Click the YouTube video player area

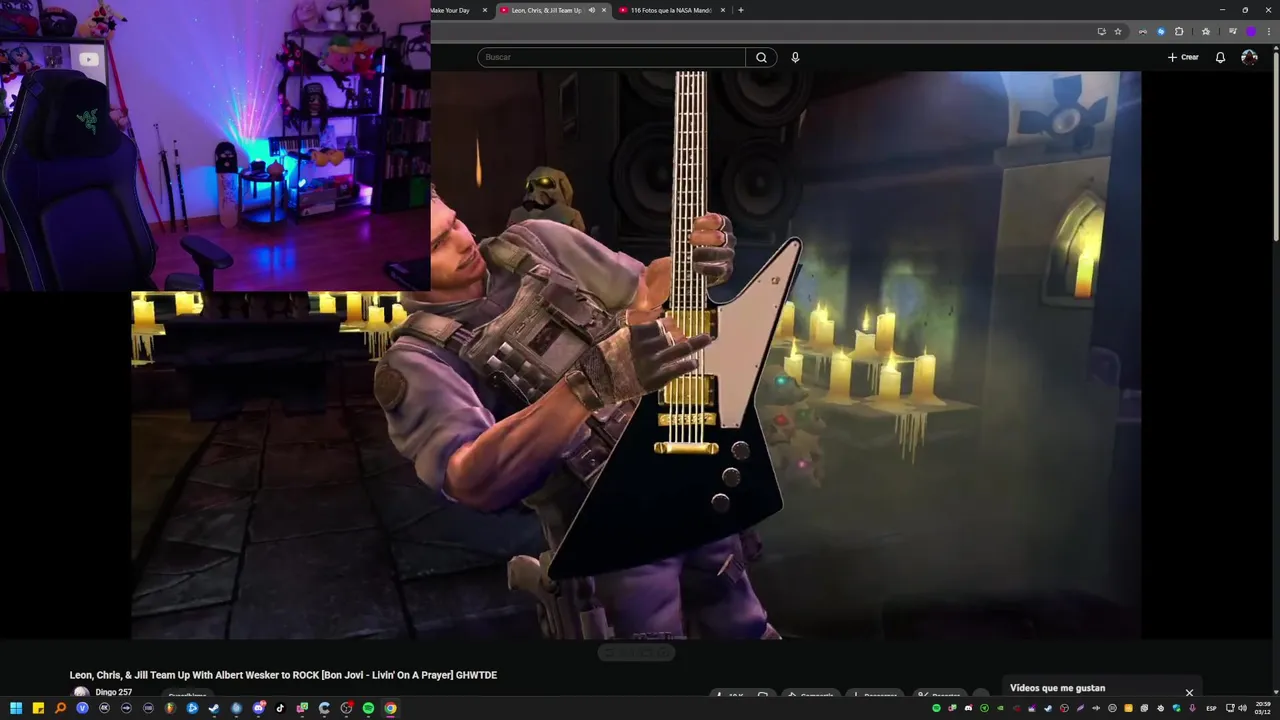coord(636,355)
